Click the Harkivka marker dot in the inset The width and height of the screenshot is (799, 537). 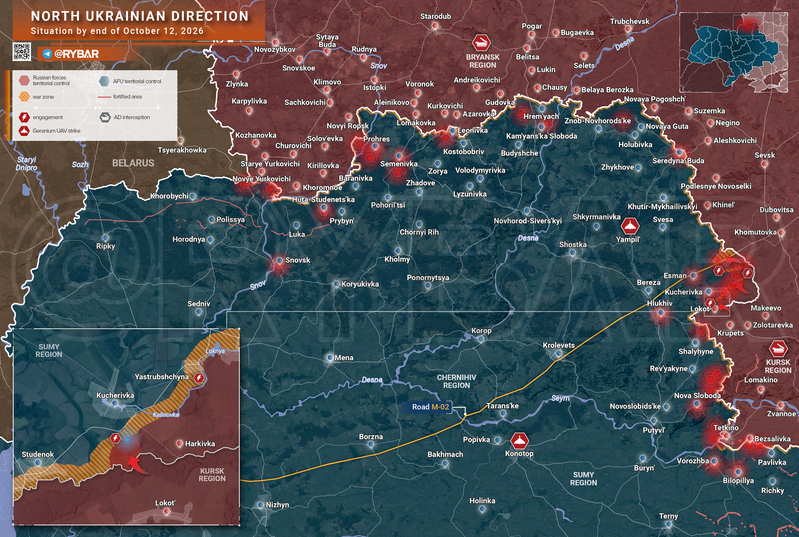click(179, 444)
